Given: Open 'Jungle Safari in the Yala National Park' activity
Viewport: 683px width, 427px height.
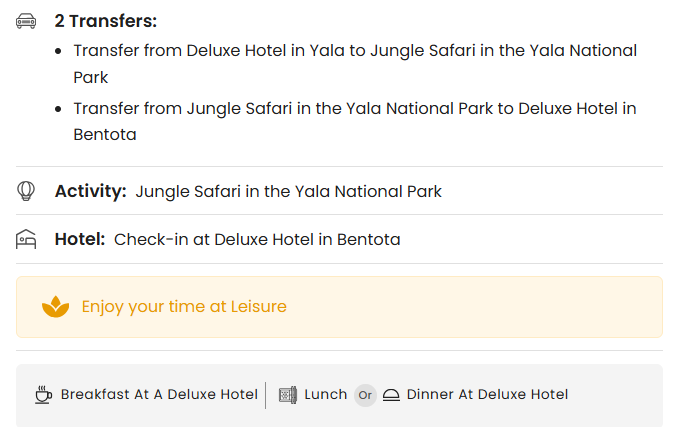Looking at the screenshot, I should [x=288, y=191].
